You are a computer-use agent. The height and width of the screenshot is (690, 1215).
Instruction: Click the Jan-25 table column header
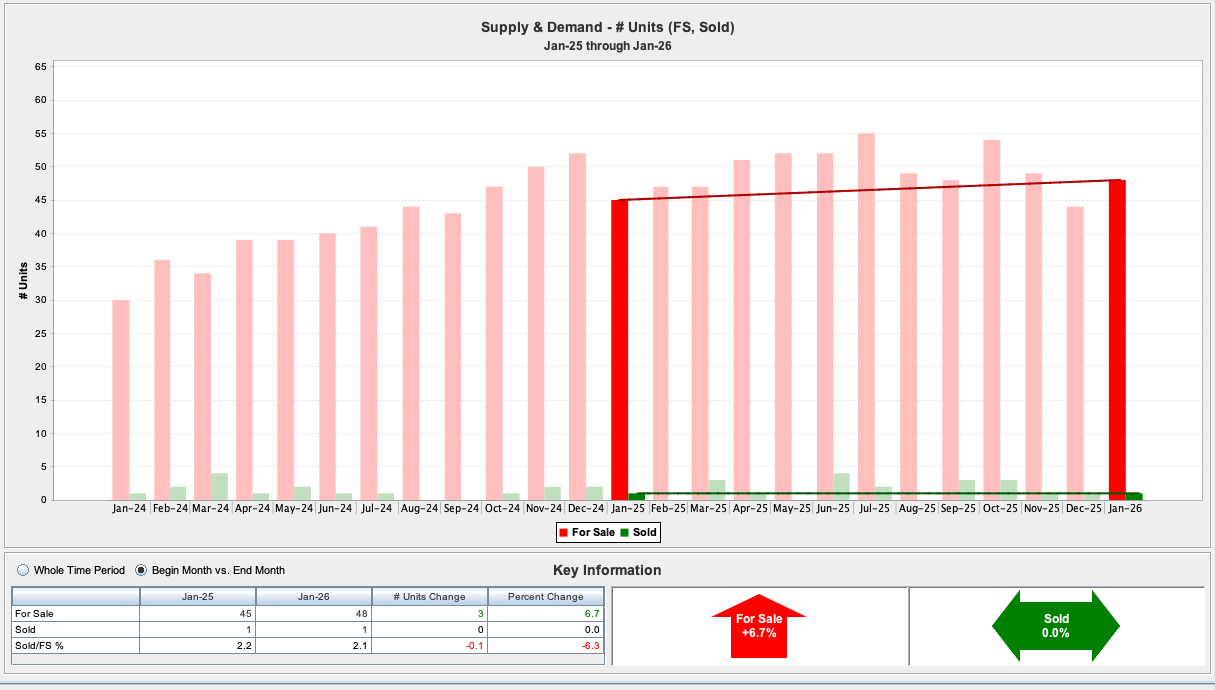point(198,597)
